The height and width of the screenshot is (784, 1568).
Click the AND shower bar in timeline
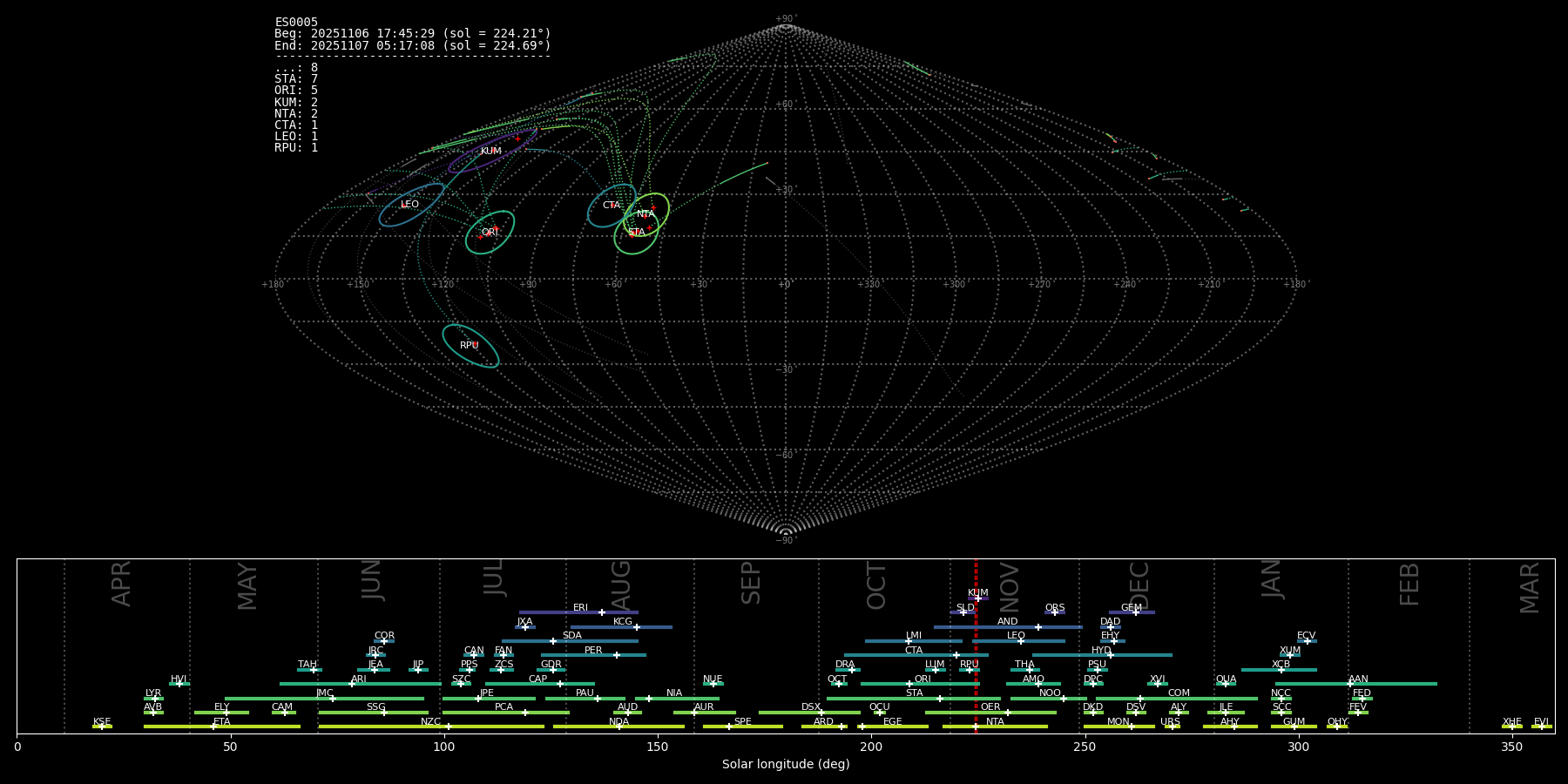tap(1008, 627)
